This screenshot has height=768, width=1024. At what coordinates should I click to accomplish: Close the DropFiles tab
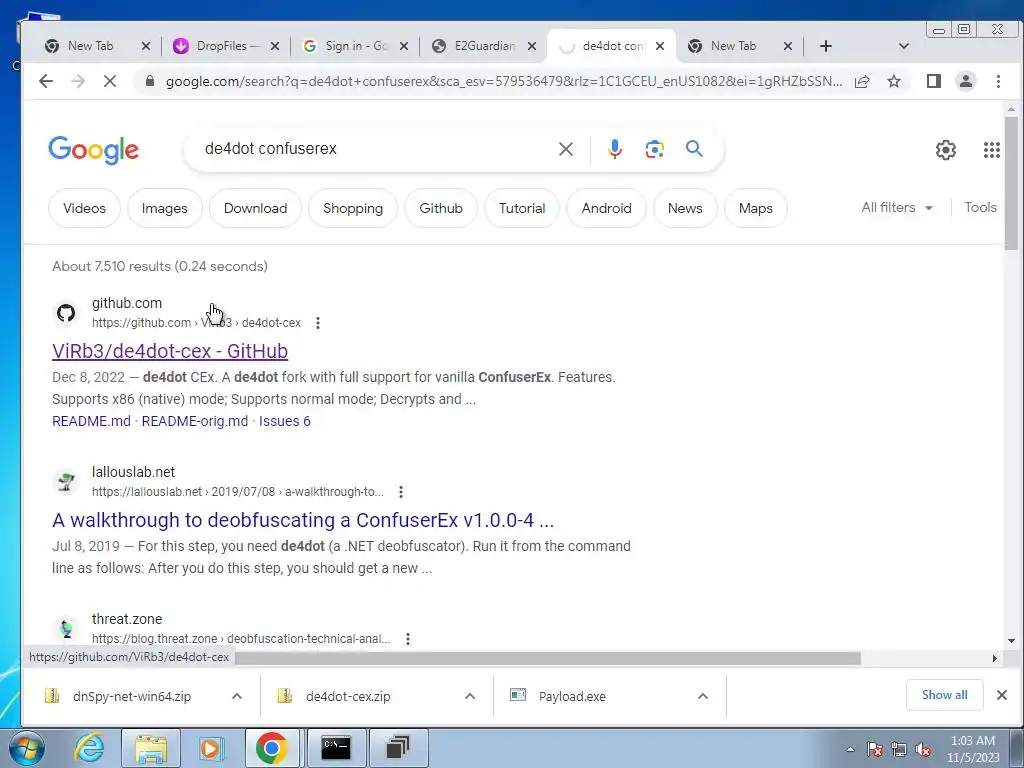[x=275, y=46]
